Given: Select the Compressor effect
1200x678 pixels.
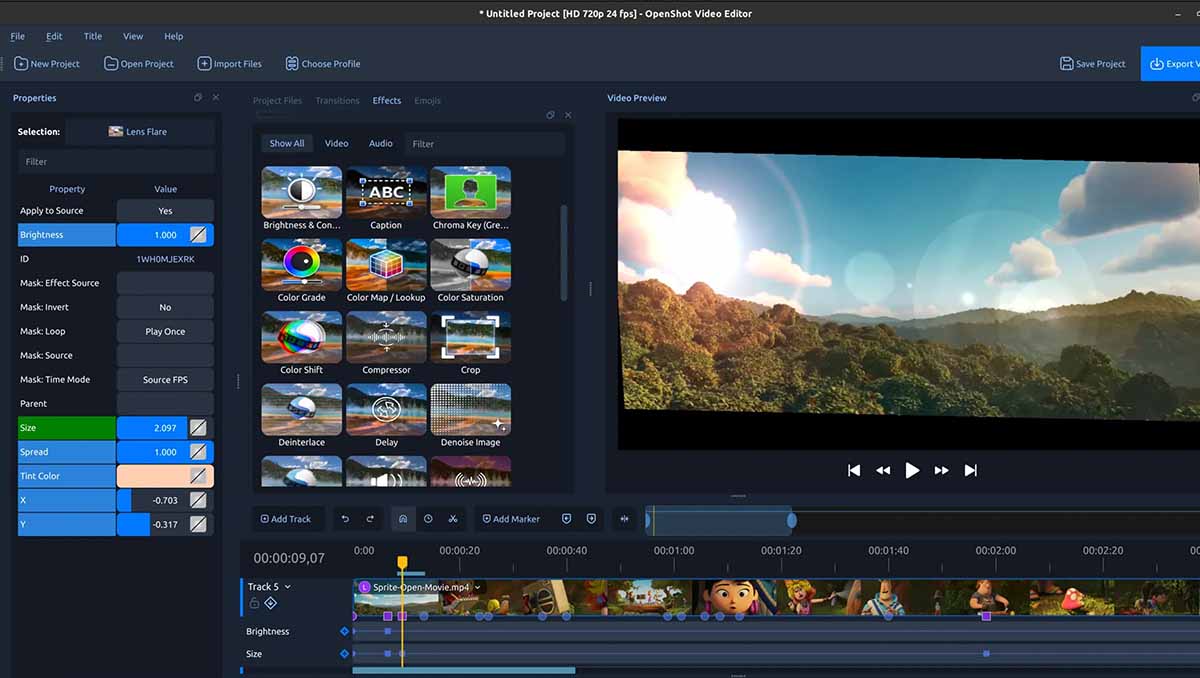Looking at the screenshot, I should click(386, 343).
